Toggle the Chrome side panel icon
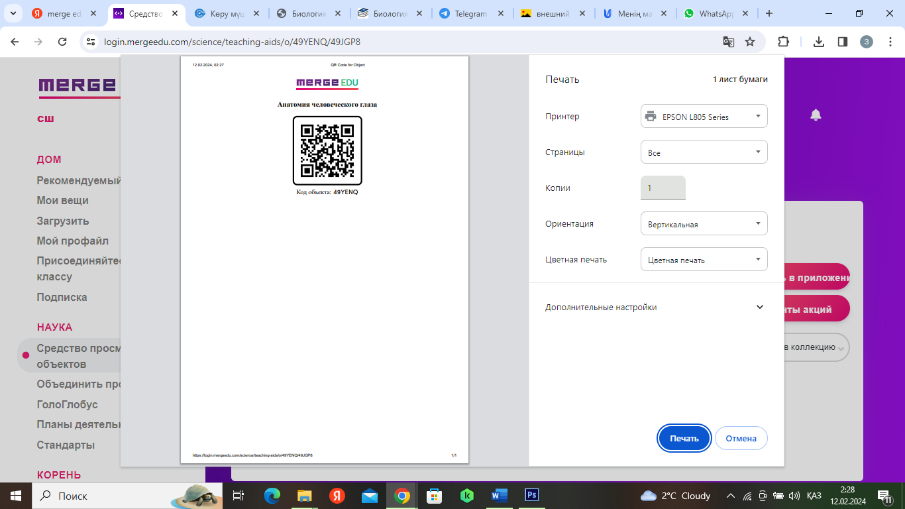905x509 pixels. coord(843,42)
